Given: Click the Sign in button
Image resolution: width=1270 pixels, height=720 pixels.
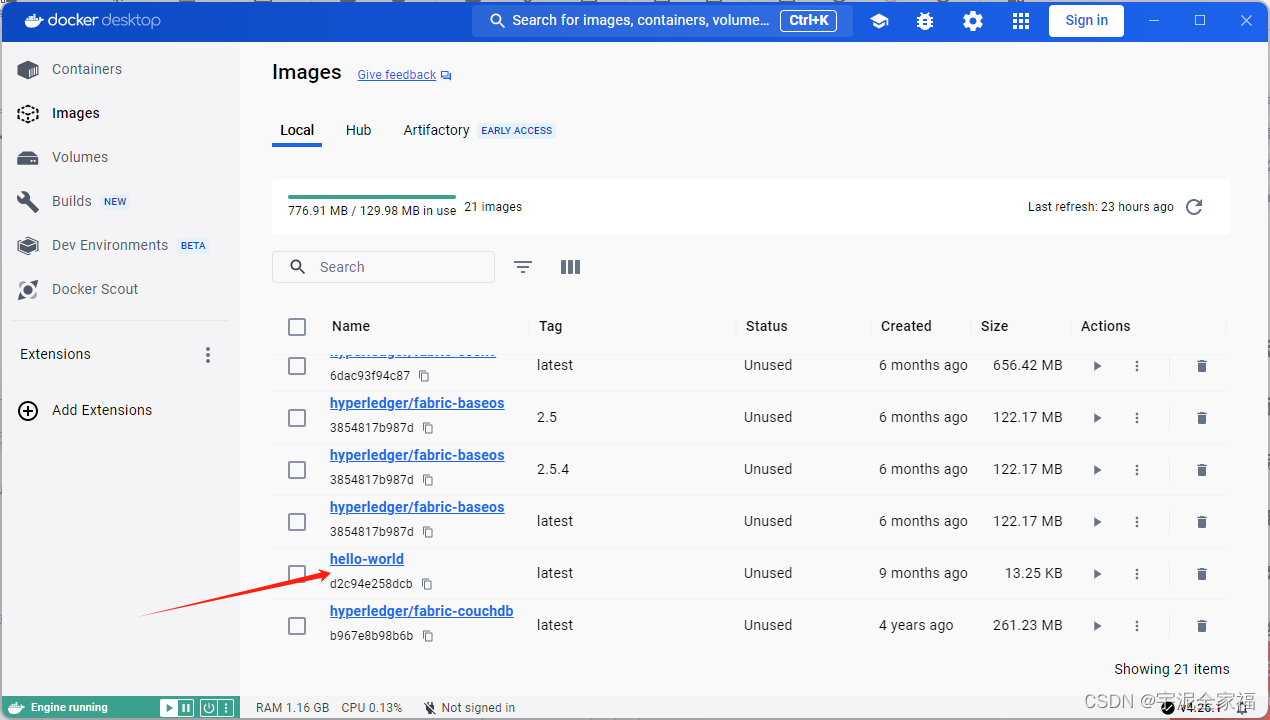Looking at the screenshot, I should [x=1086, y=20].
